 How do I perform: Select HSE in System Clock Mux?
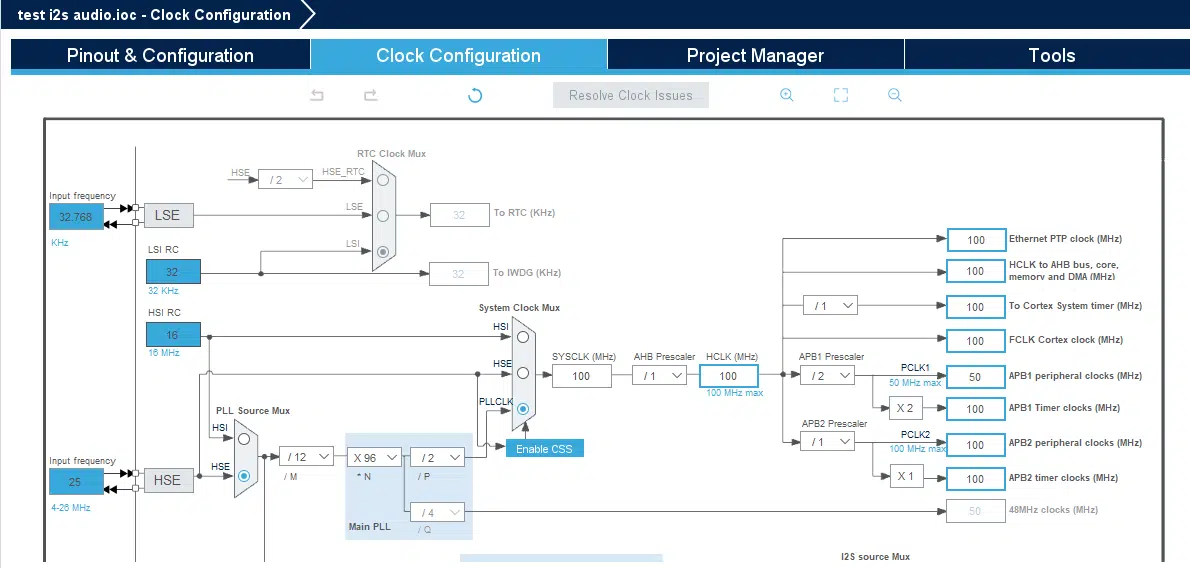point(523,373)
